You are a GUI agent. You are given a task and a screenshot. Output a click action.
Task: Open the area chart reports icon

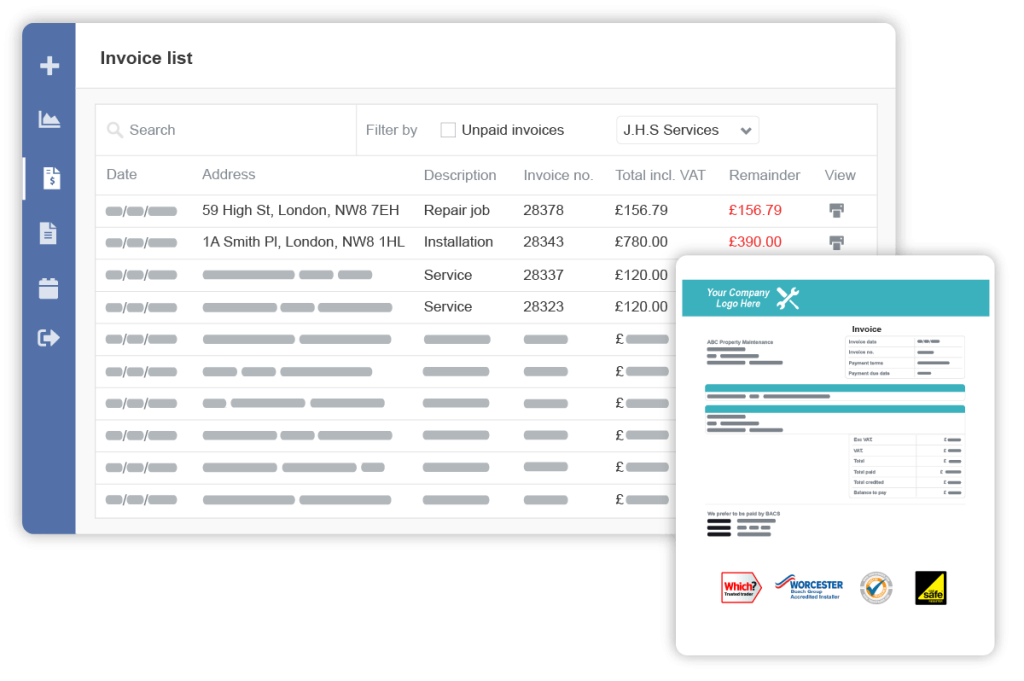49,120
